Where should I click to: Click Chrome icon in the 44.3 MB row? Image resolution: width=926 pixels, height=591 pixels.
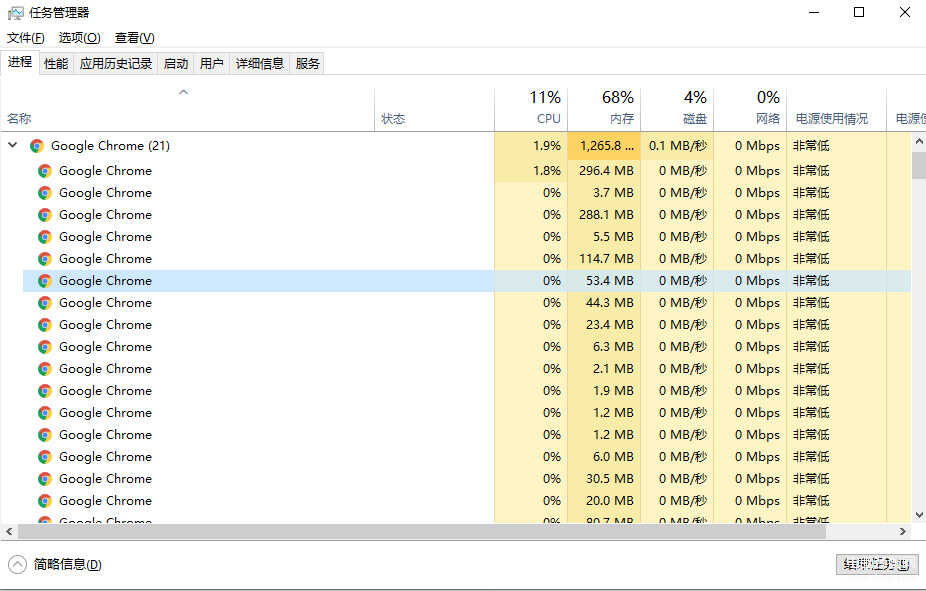point(44,303)
